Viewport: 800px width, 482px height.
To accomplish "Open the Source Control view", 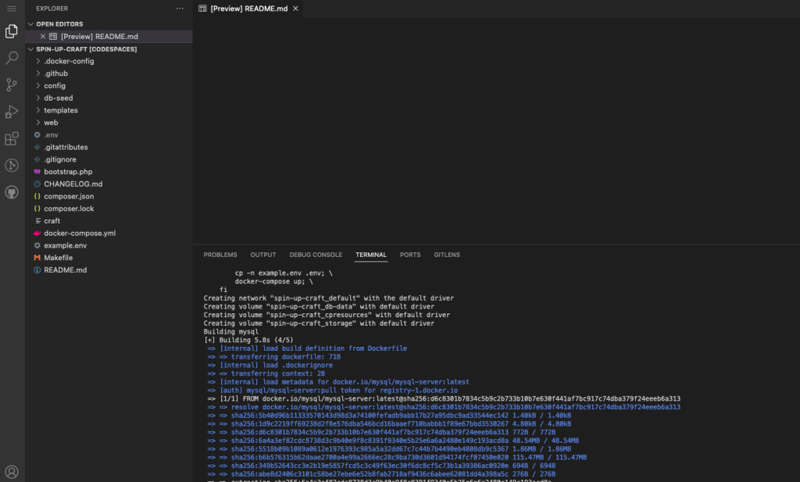I will [12, 85].
